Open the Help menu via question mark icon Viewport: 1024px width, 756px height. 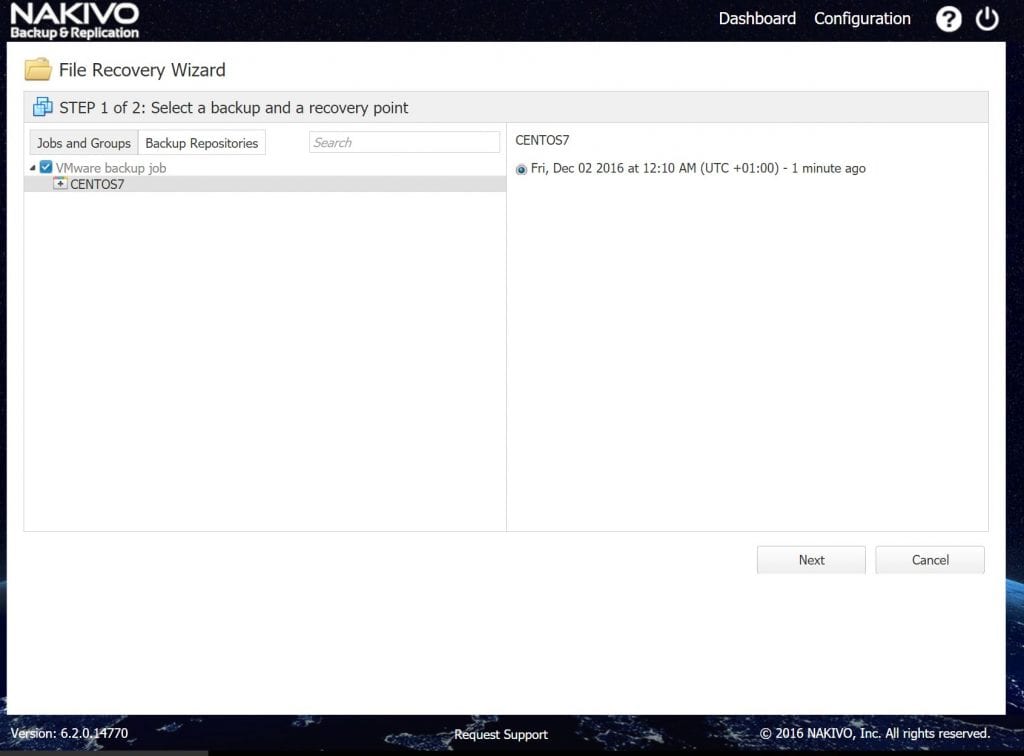pyautogui.click(x=948, y=19)
